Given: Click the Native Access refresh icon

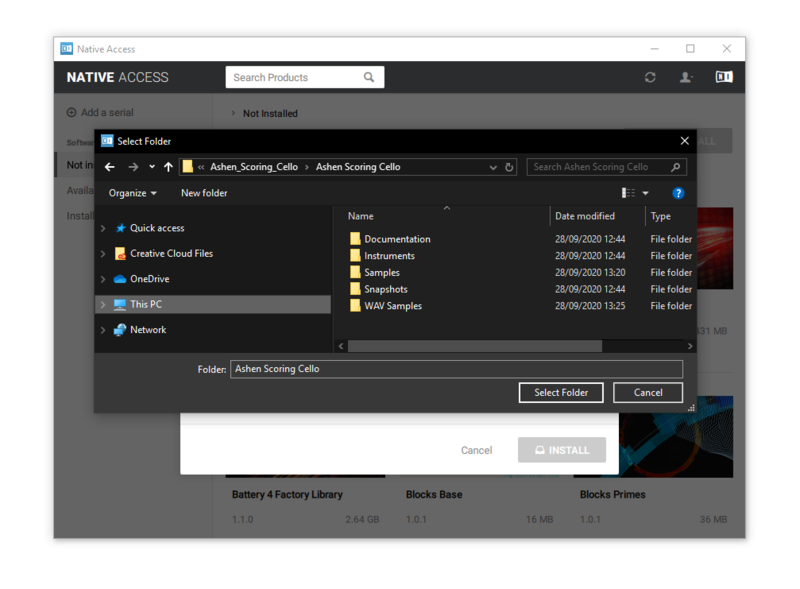Looking at the screenshot, I should [x=649, y=77].
